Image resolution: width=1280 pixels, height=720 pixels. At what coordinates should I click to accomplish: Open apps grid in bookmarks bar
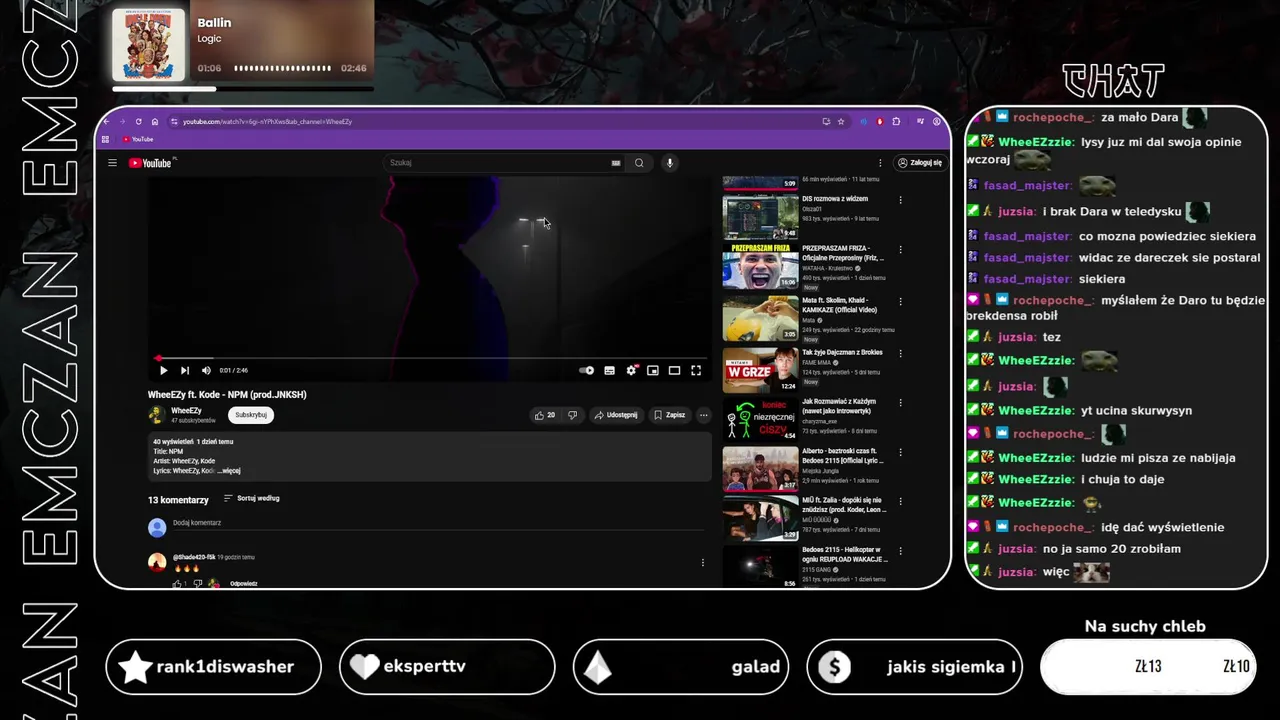coord(105,139)
